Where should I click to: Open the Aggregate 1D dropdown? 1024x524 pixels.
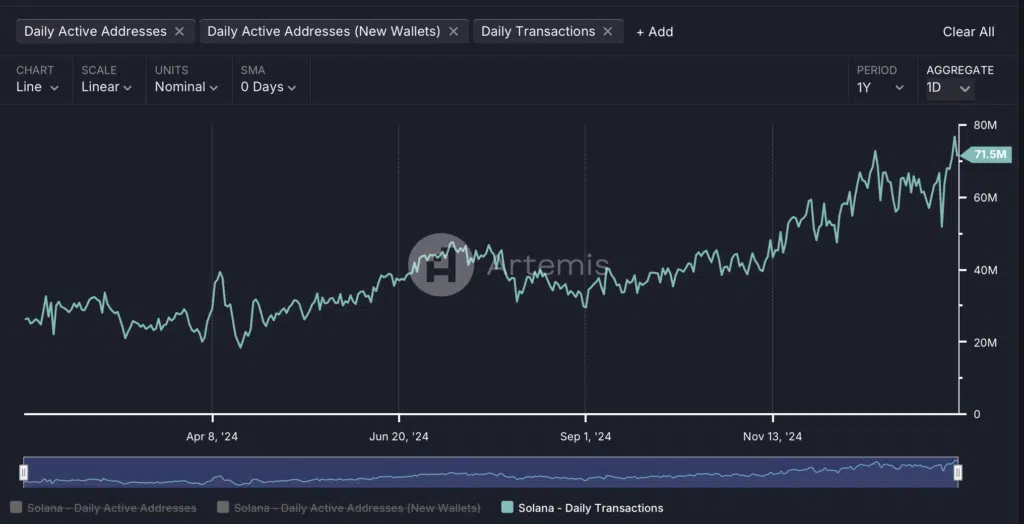(948, 87)
